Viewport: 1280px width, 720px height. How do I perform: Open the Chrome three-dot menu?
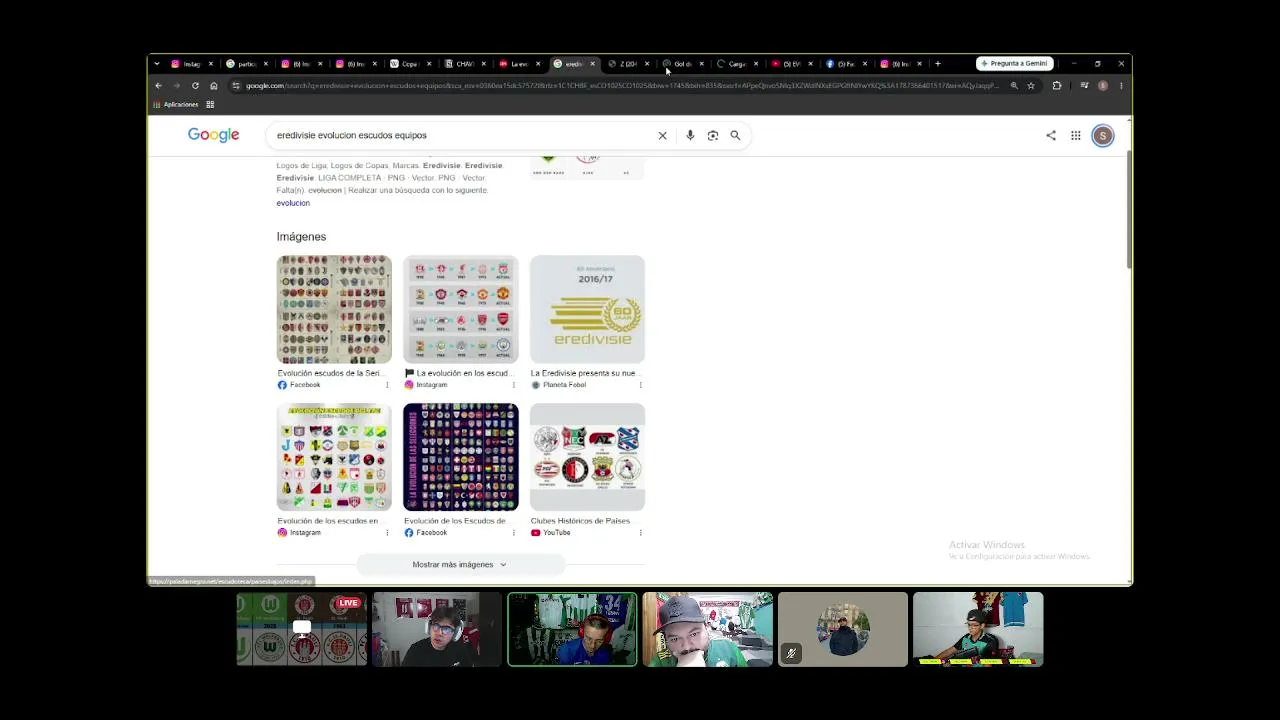tap(1121, 86)
